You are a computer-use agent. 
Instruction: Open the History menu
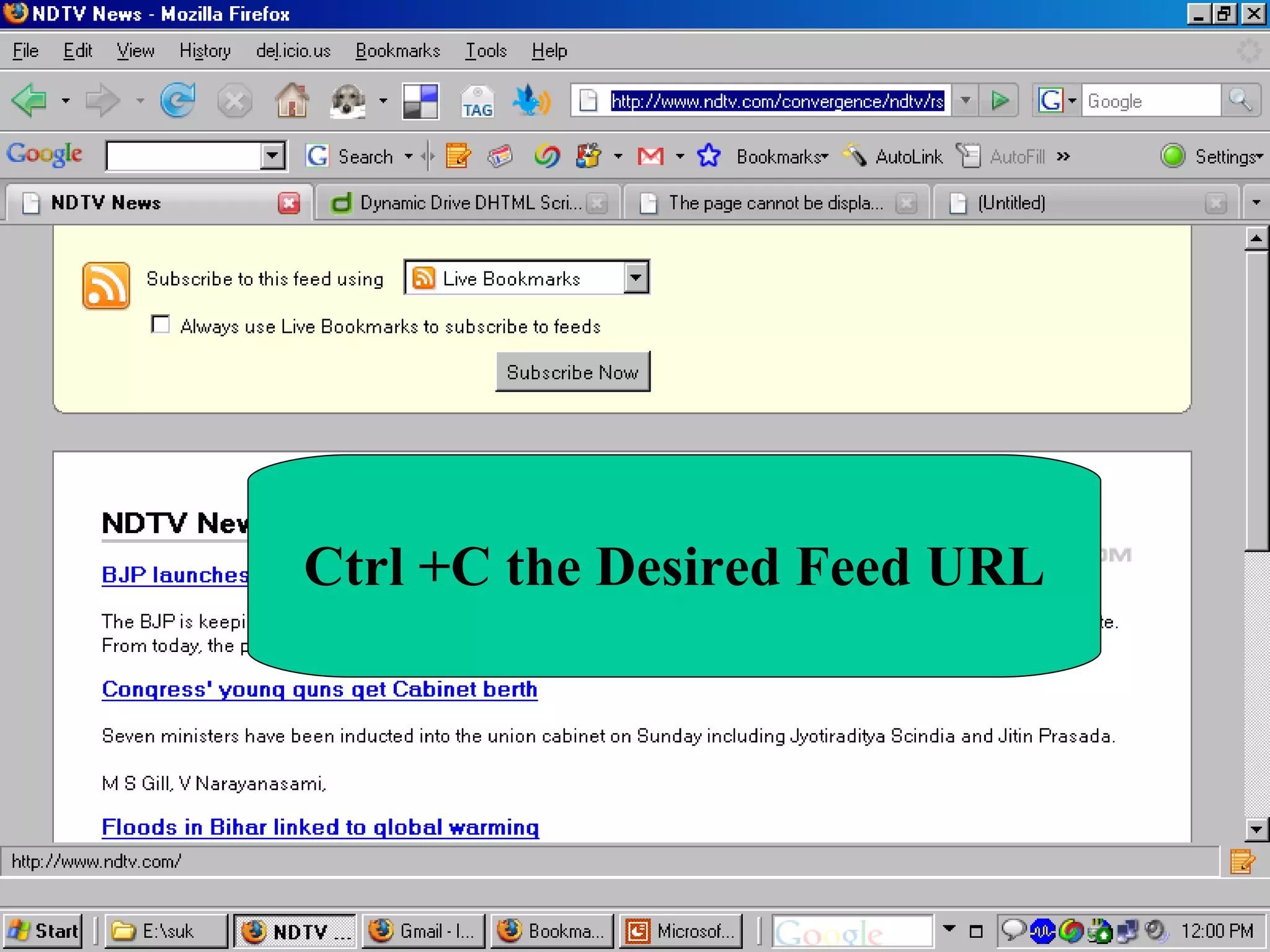(x=205, y=51)
